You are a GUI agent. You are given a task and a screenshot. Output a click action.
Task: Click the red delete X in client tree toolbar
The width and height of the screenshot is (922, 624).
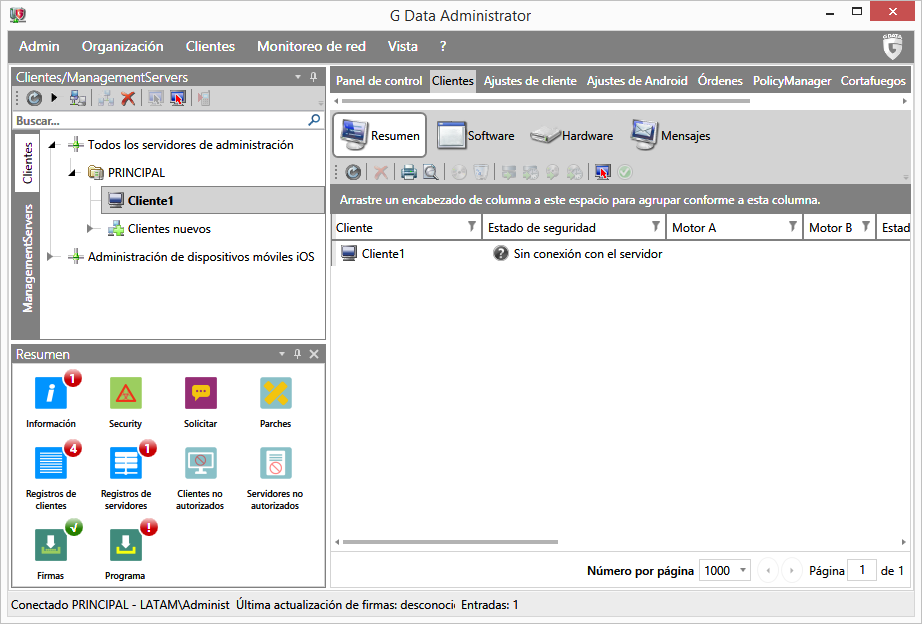coord(128,98)
